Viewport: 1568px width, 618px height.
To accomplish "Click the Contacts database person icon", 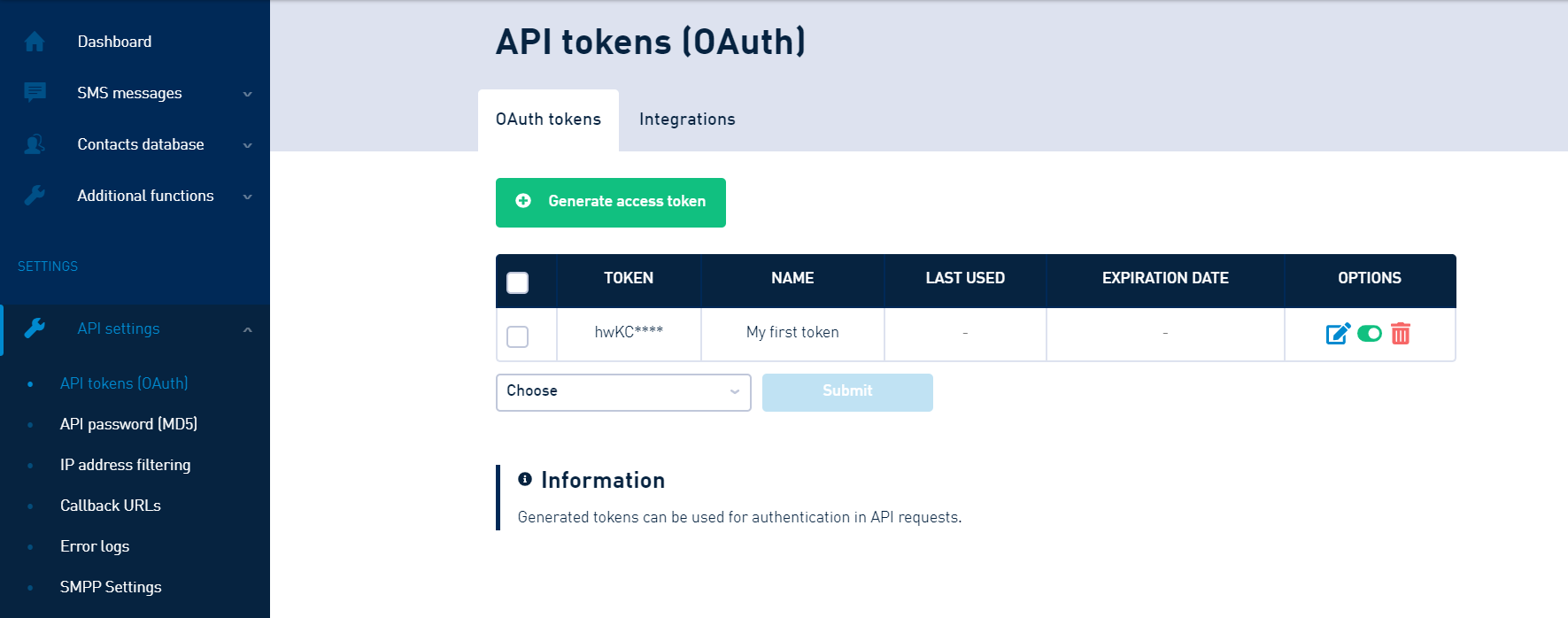I will pos(35,144).
